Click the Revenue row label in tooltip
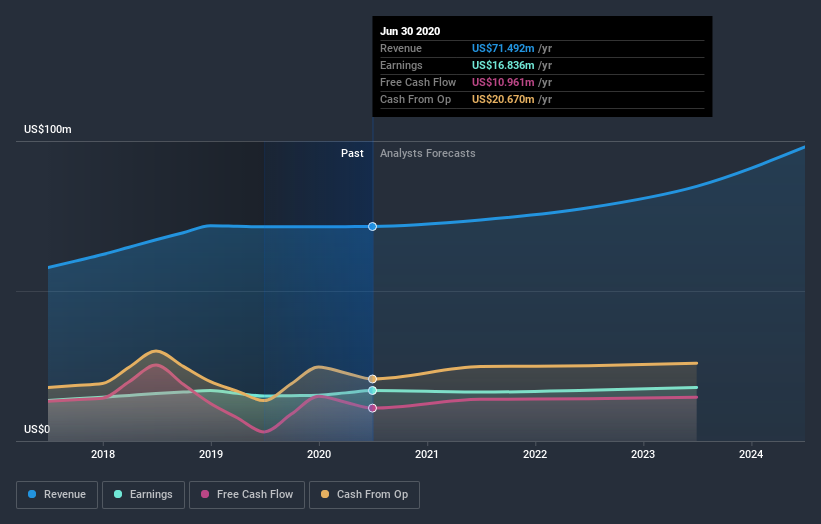The width and height of the screenshot is (821, 524). (401, 49)
